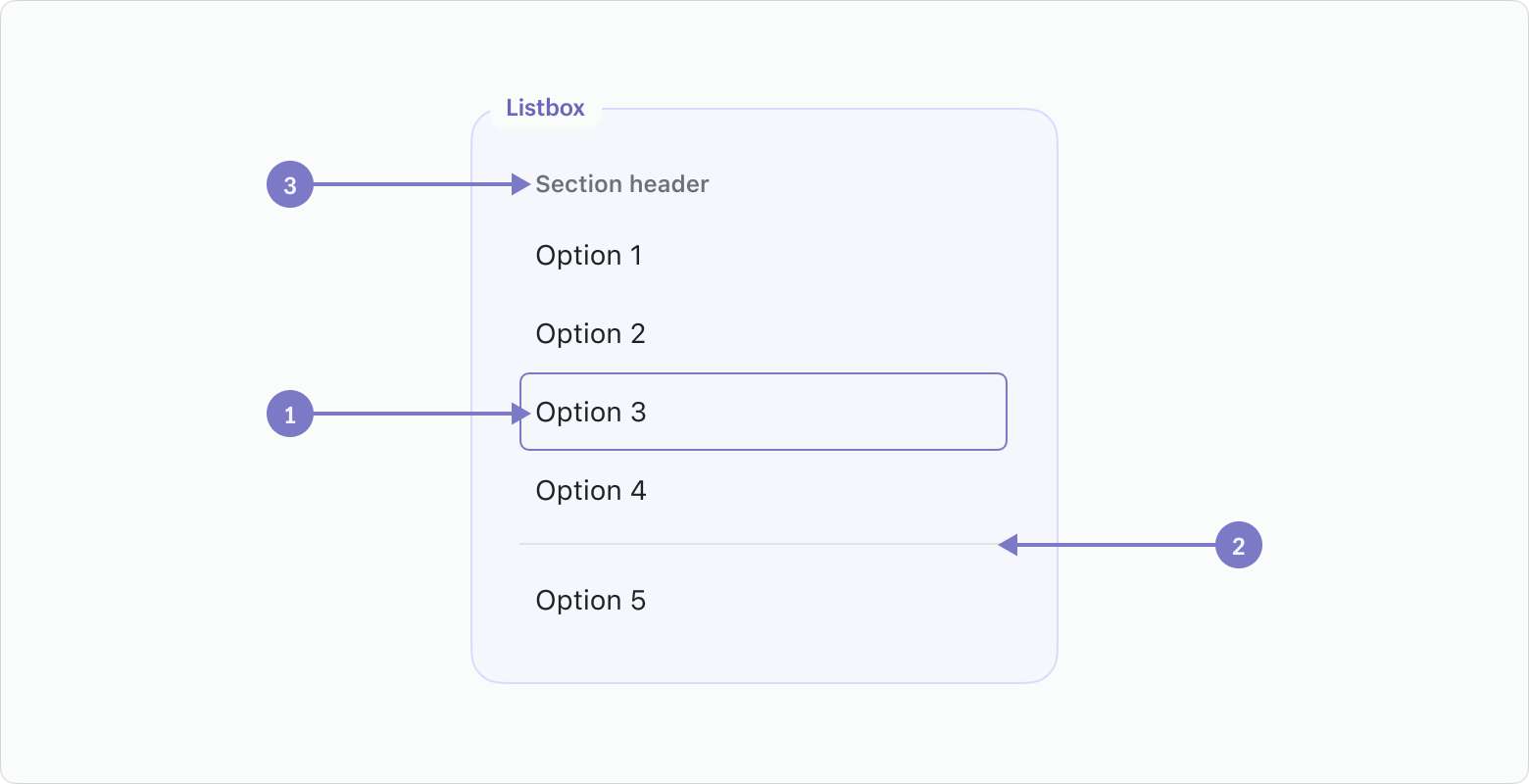Click the connector line from badge 1
Viewport: 1529px width, 784px height.
pos(413,414)
